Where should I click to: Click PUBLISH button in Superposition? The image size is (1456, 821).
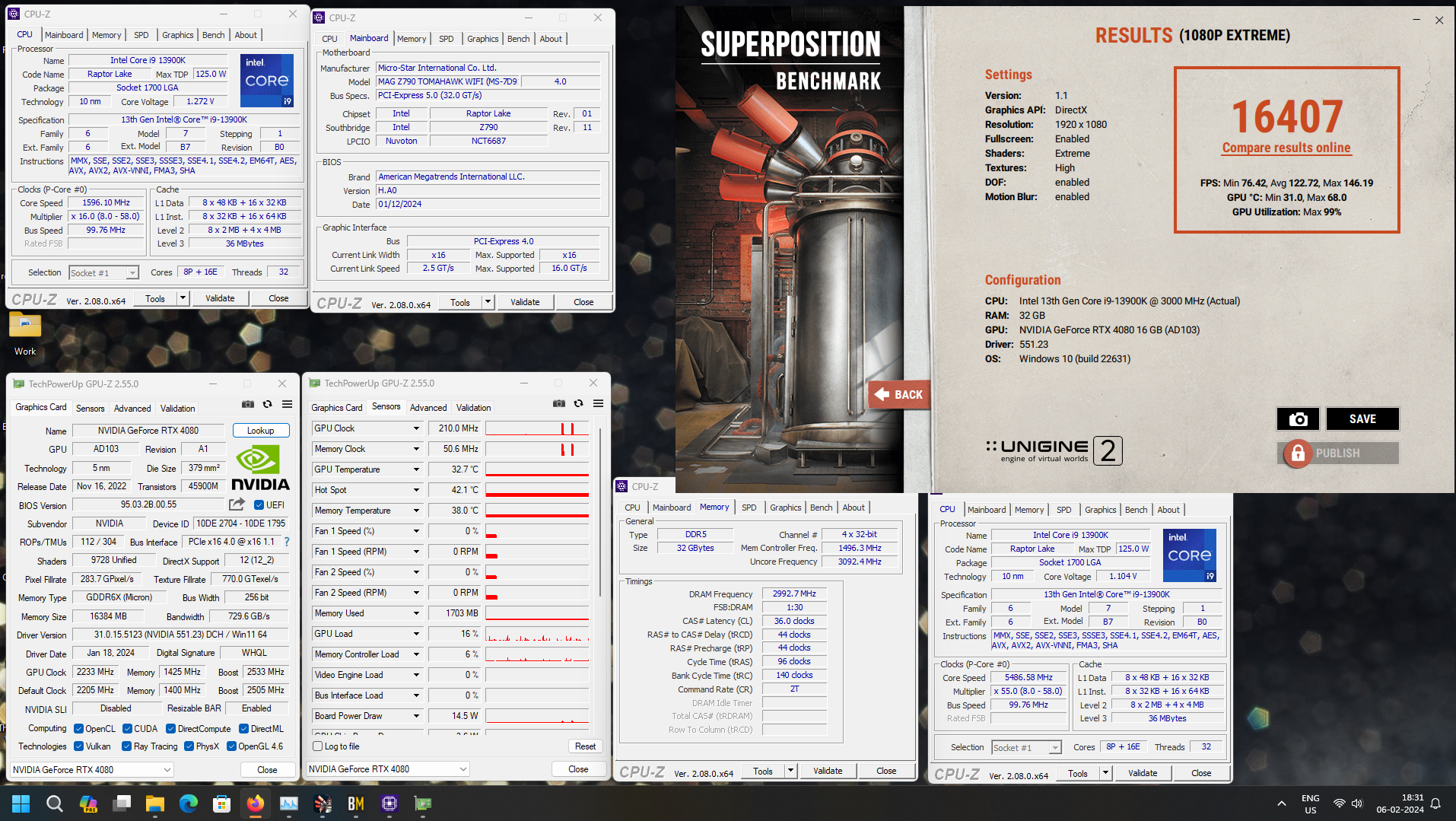coord(1337,453)
